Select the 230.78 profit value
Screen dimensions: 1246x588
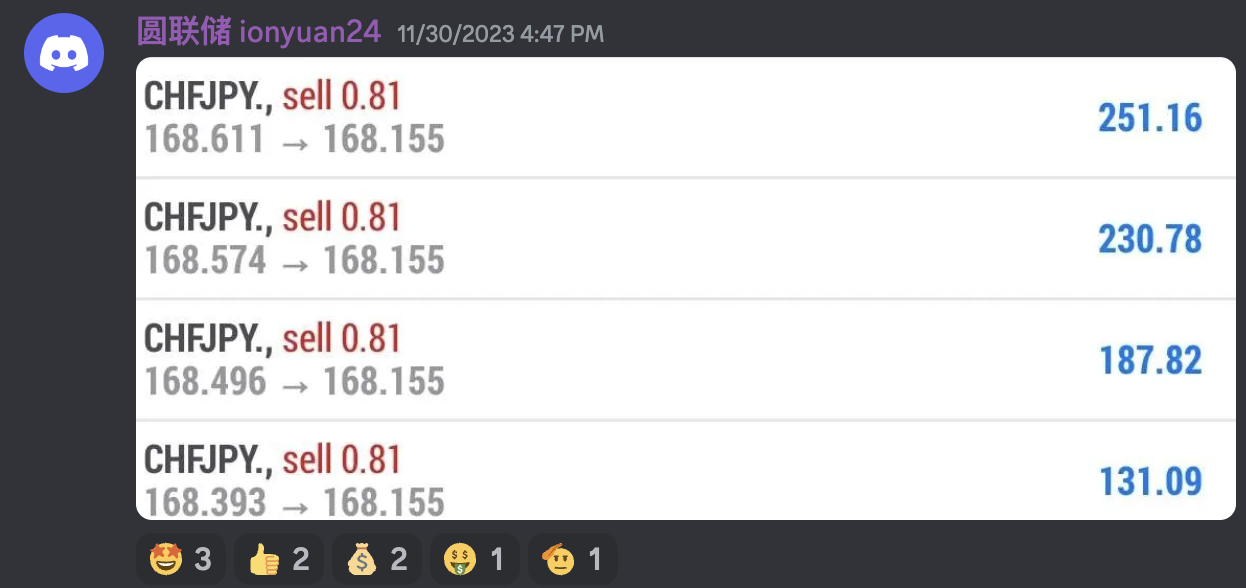pos(1150,239)
